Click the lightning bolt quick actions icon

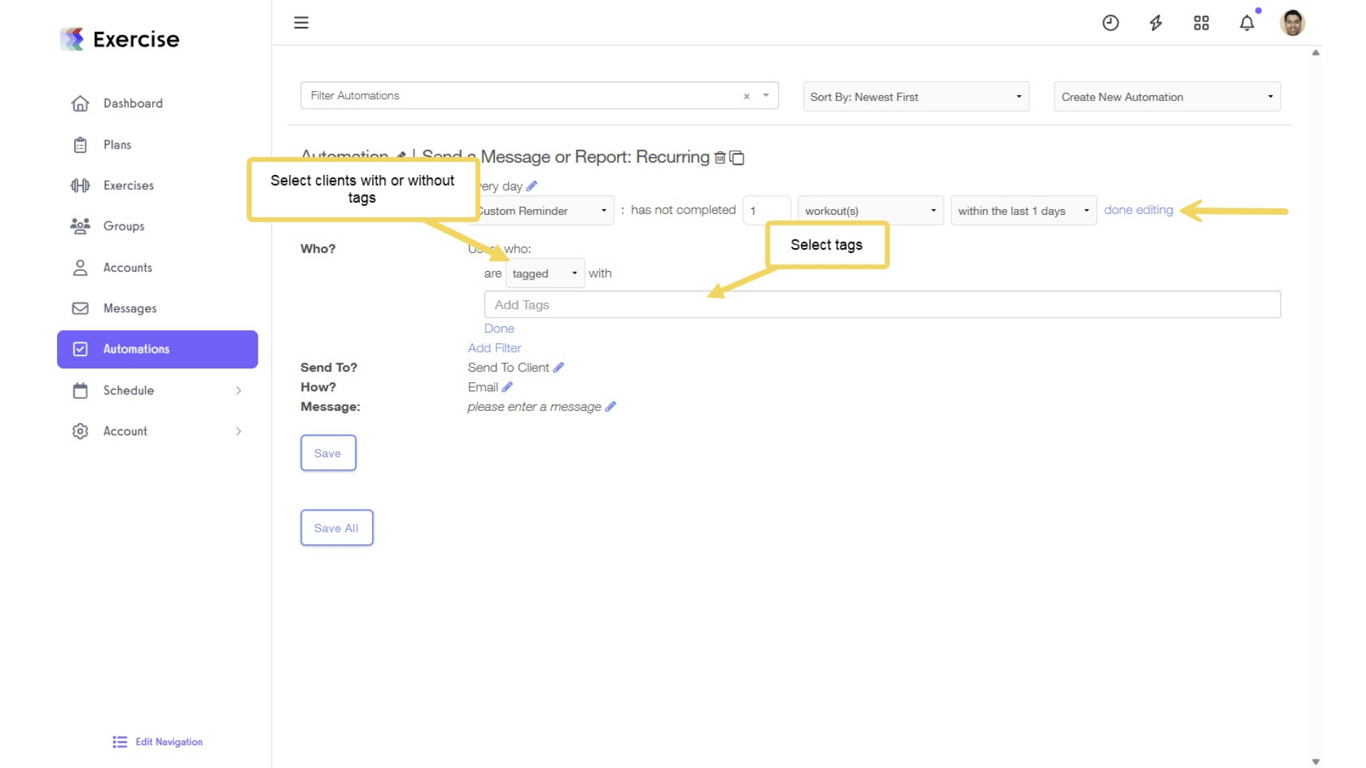click(x=1156, y=23)
